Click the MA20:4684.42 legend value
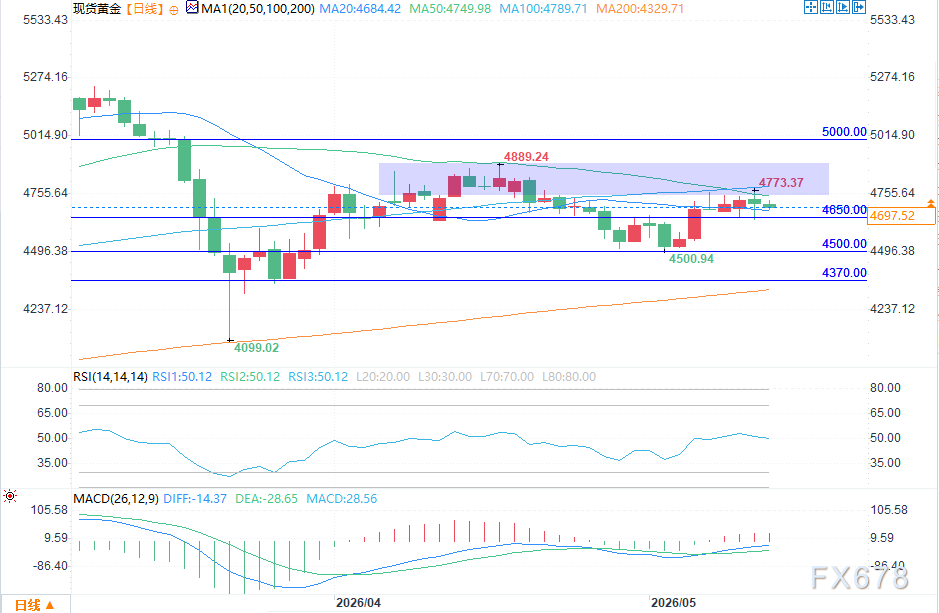 point(360,9)
